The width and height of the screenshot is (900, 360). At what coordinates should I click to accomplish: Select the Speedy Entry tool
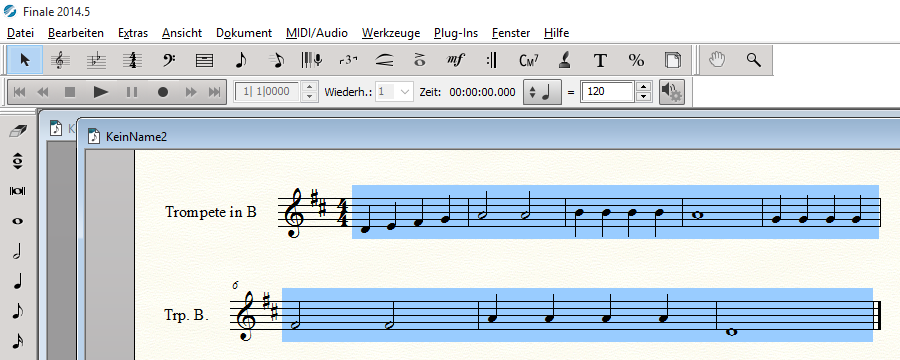pos(277,60)
